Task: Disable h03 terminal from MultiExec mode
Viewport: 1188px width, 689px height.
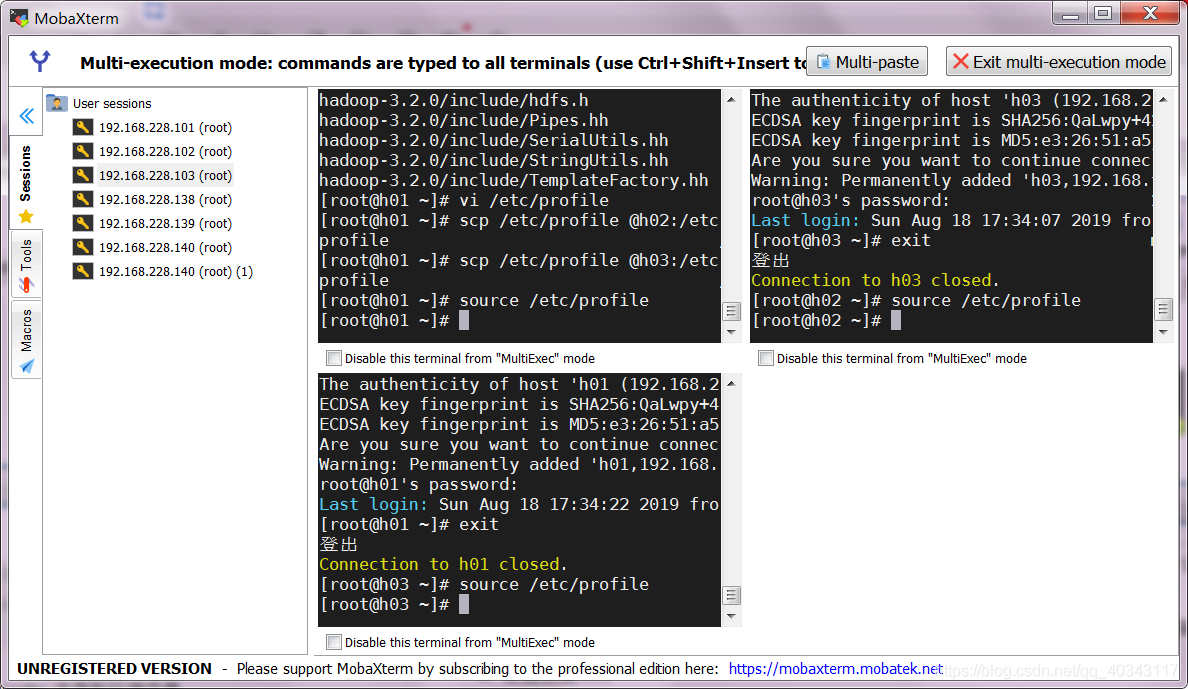Action: click(x=333, y=642)
